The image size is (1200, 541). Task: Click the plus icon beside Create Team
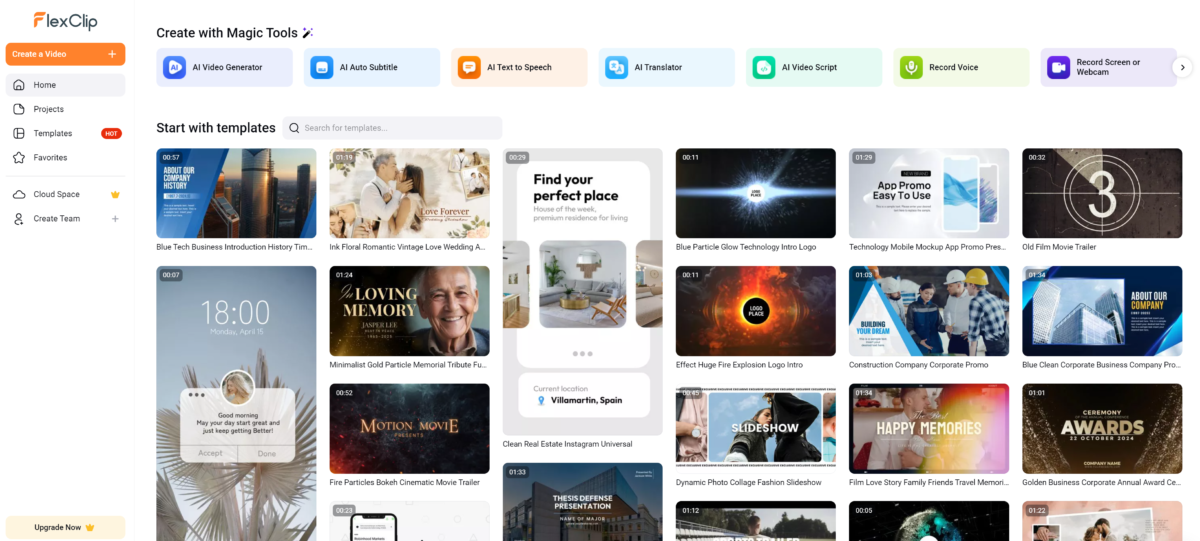(115, 219)
